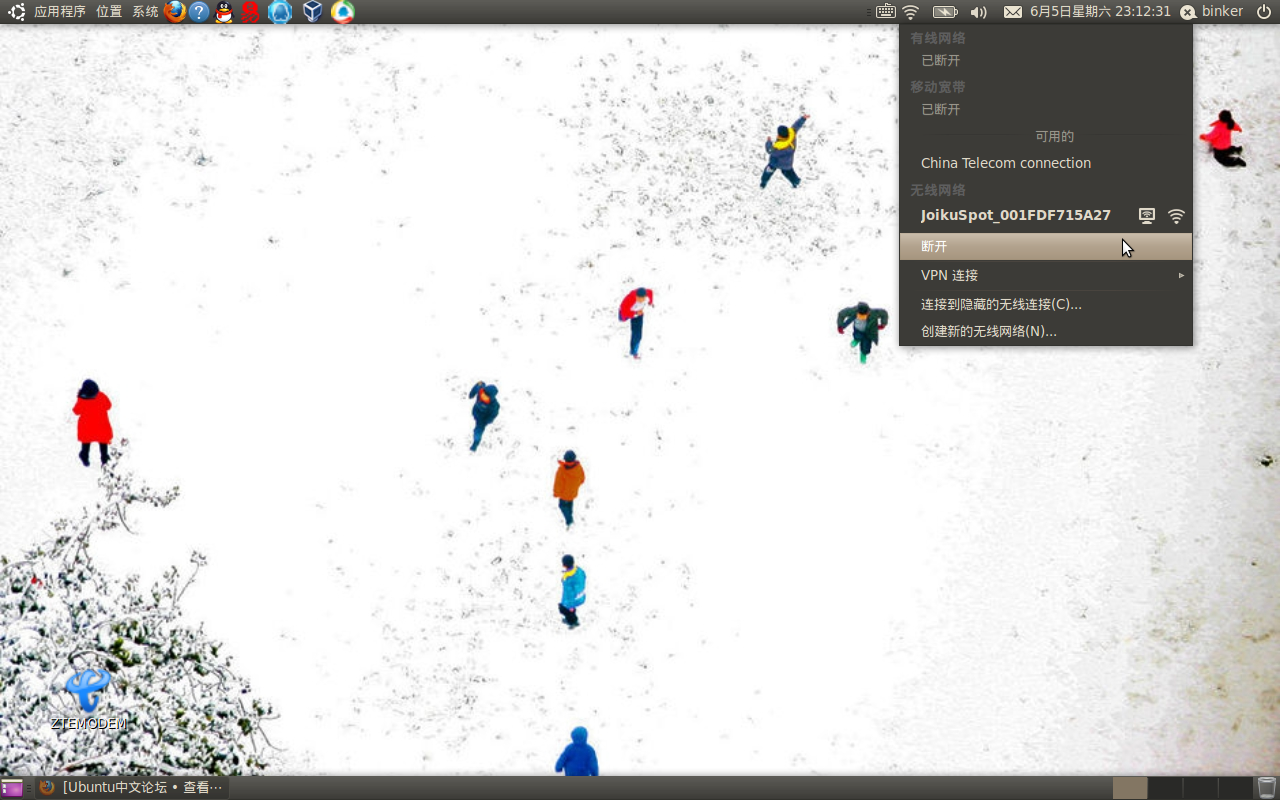Launch the red swirl application icon
The width and height of the screenshot is (1280, 800).
click(250, 12)
